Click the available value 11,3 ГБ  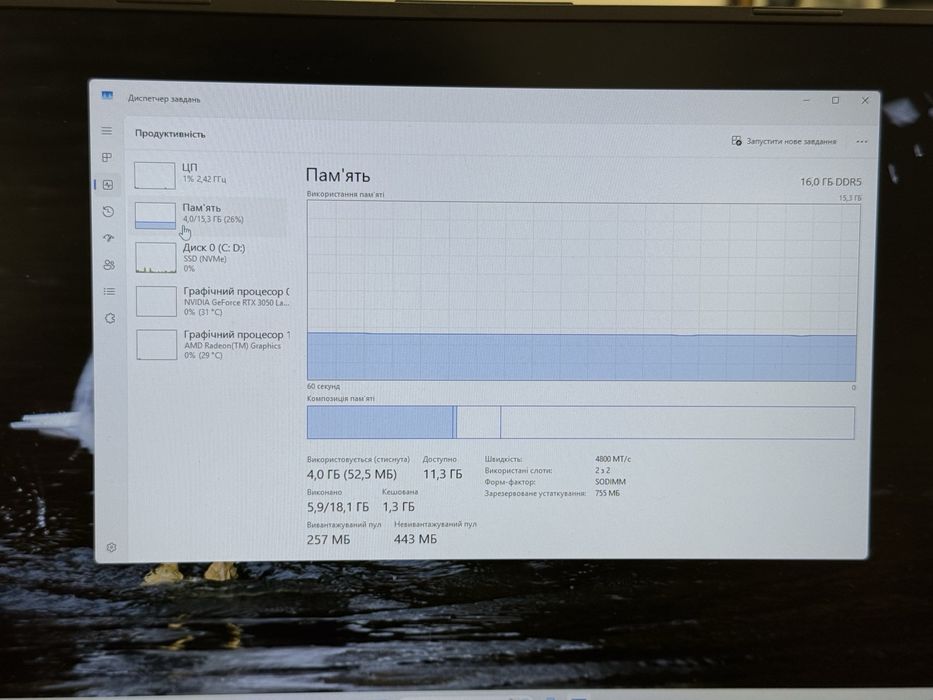[x=442, y=474]
